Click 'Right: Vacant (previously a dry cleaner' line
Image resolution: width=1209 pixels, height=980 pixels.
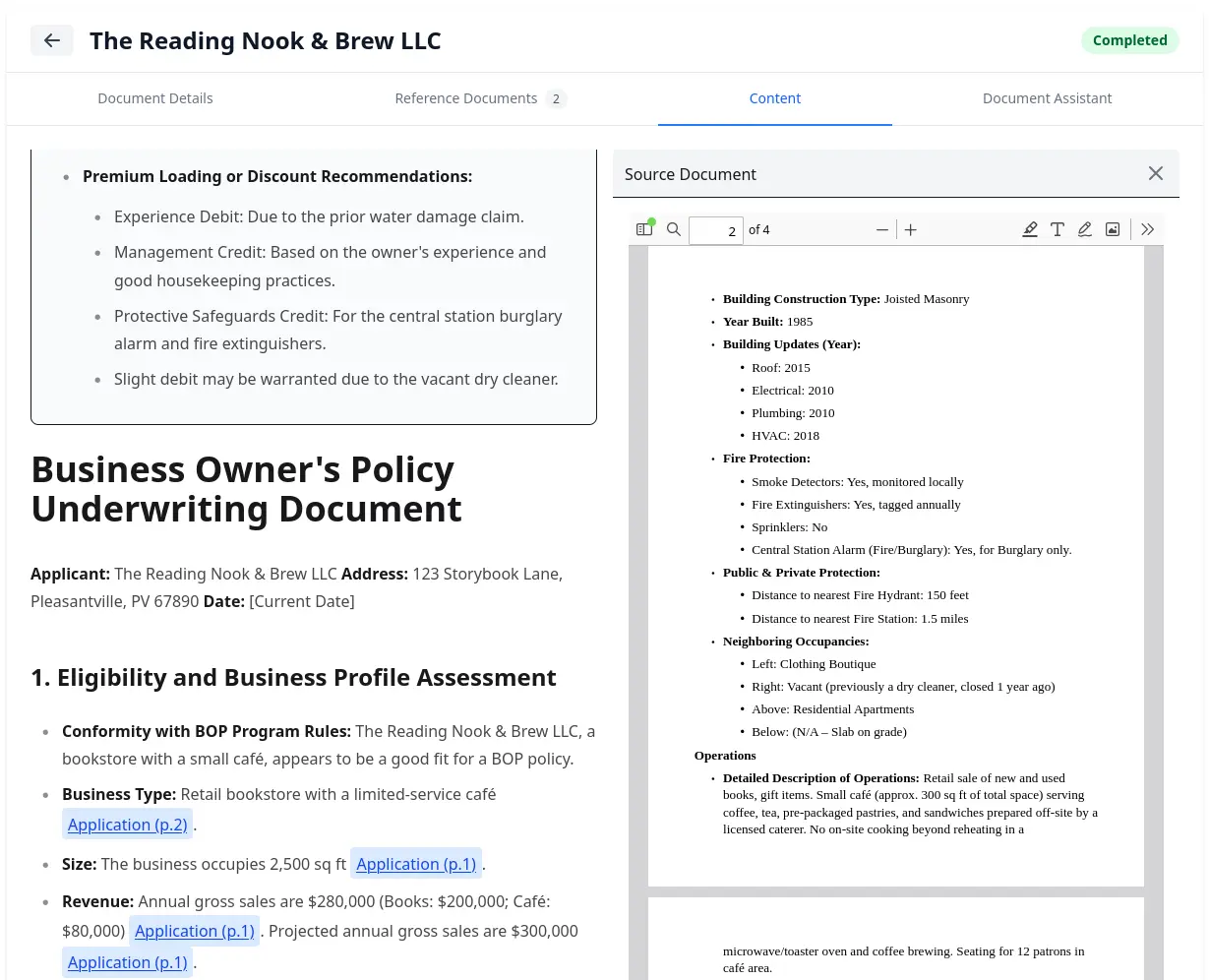click(x=903, y=687)
